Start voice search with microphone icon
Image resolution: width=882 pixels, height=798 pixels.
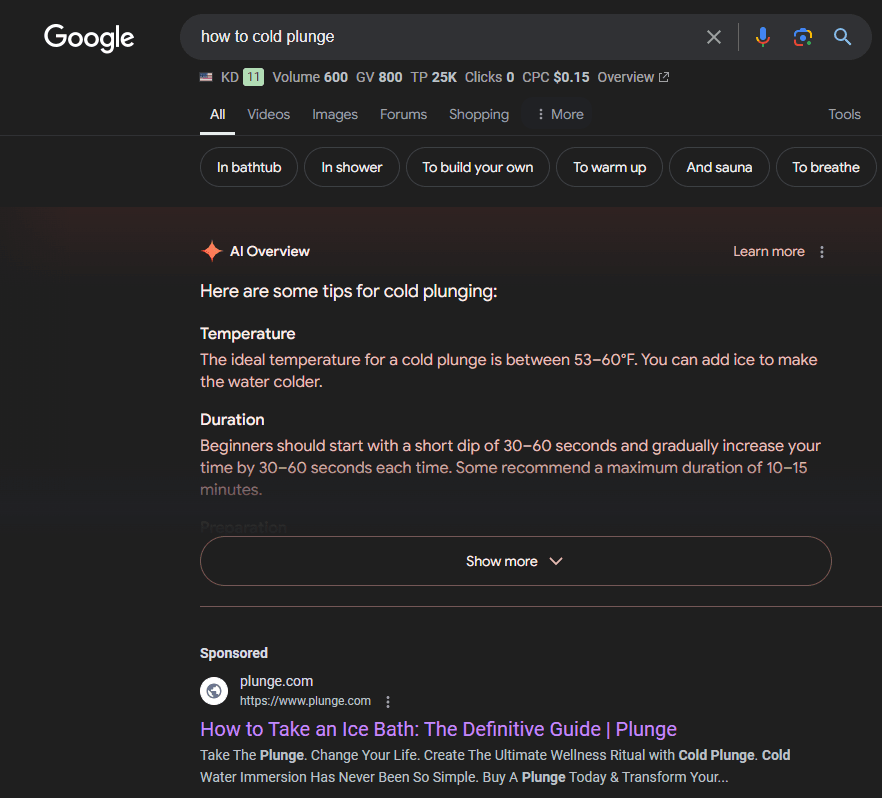coord(763,37)
